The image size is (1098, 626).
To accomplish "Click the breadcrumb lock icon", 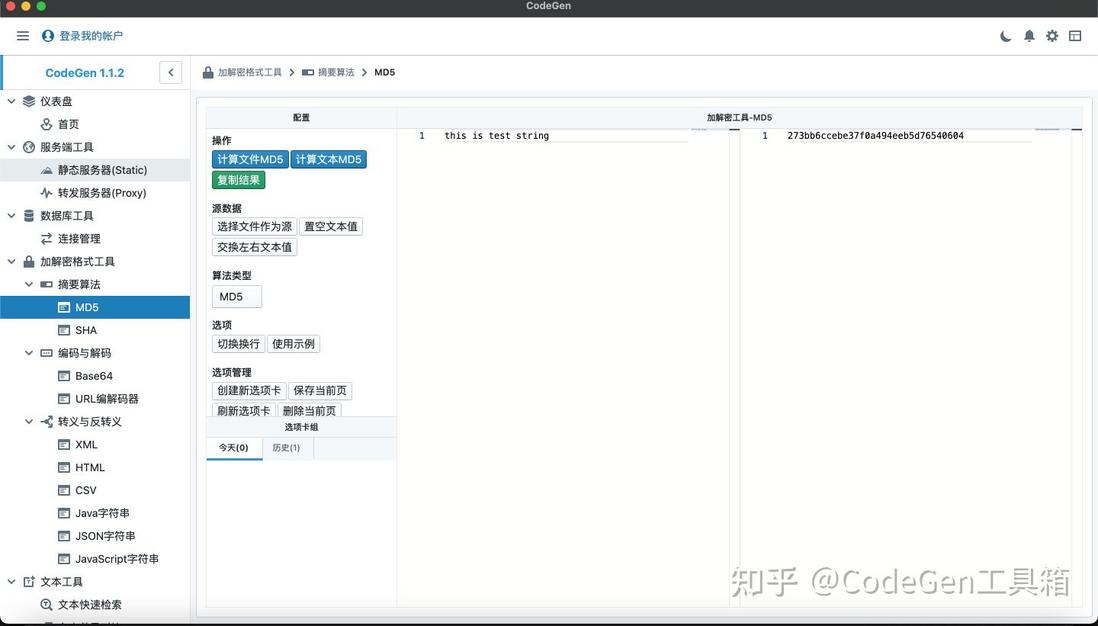I will (x=208, y=72).
